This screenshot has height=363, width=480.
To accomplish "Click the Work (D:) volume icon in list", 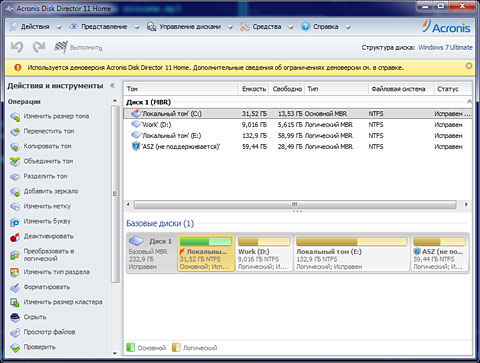I will click(x=136, y=124).
